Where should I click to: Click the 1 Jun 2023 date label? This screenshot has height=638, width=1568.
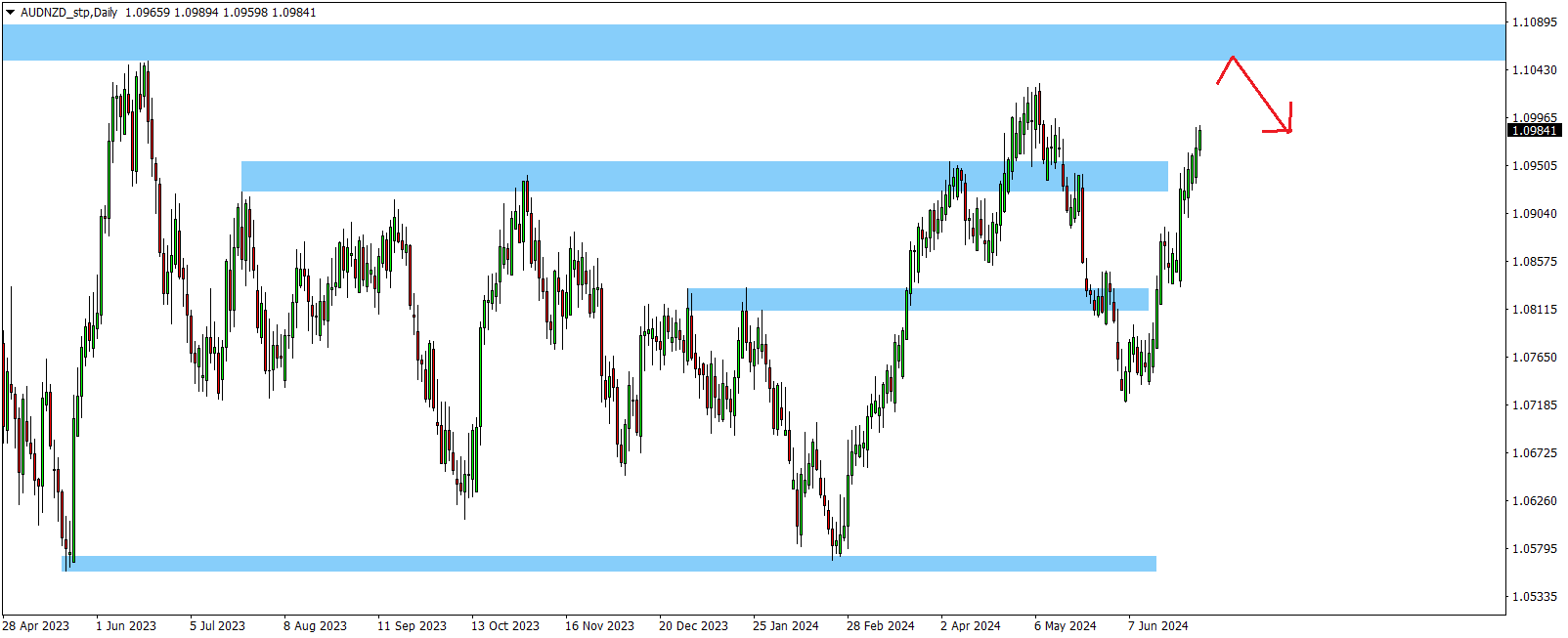126,626
